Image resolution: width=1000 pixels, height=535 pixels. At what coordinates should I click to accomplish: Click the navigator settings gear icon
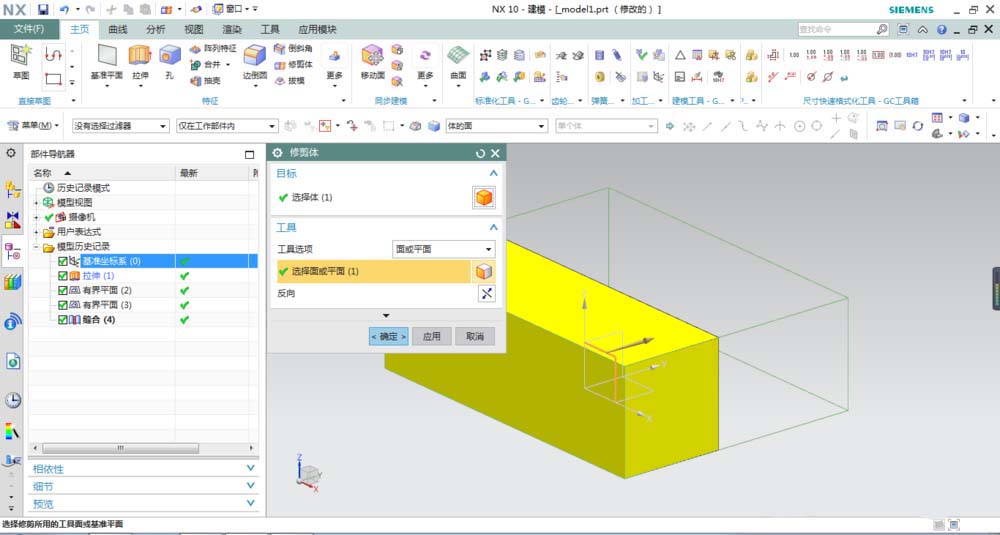(x=11, y=154)
